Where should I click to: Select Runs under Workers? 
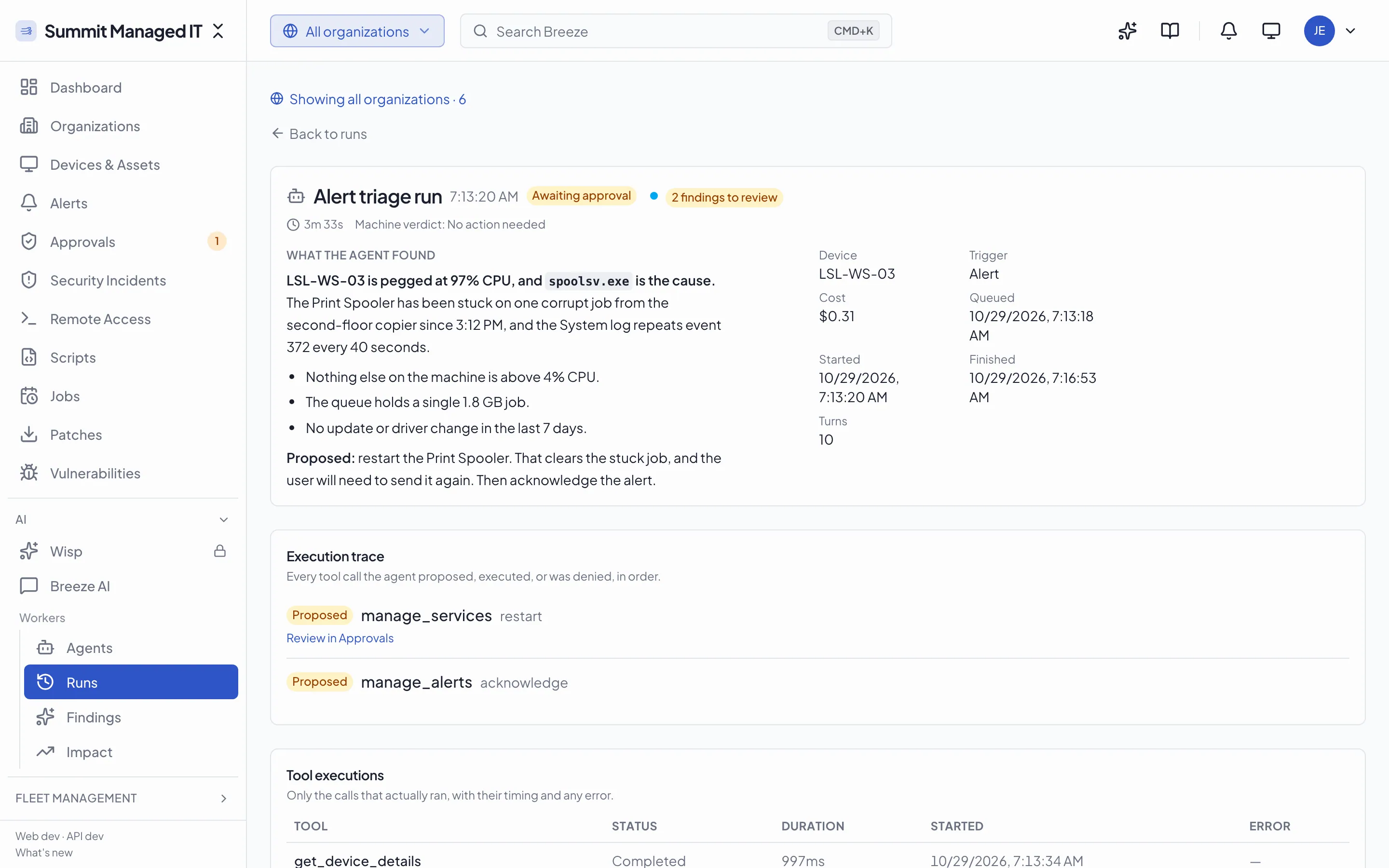click(131, 682)
